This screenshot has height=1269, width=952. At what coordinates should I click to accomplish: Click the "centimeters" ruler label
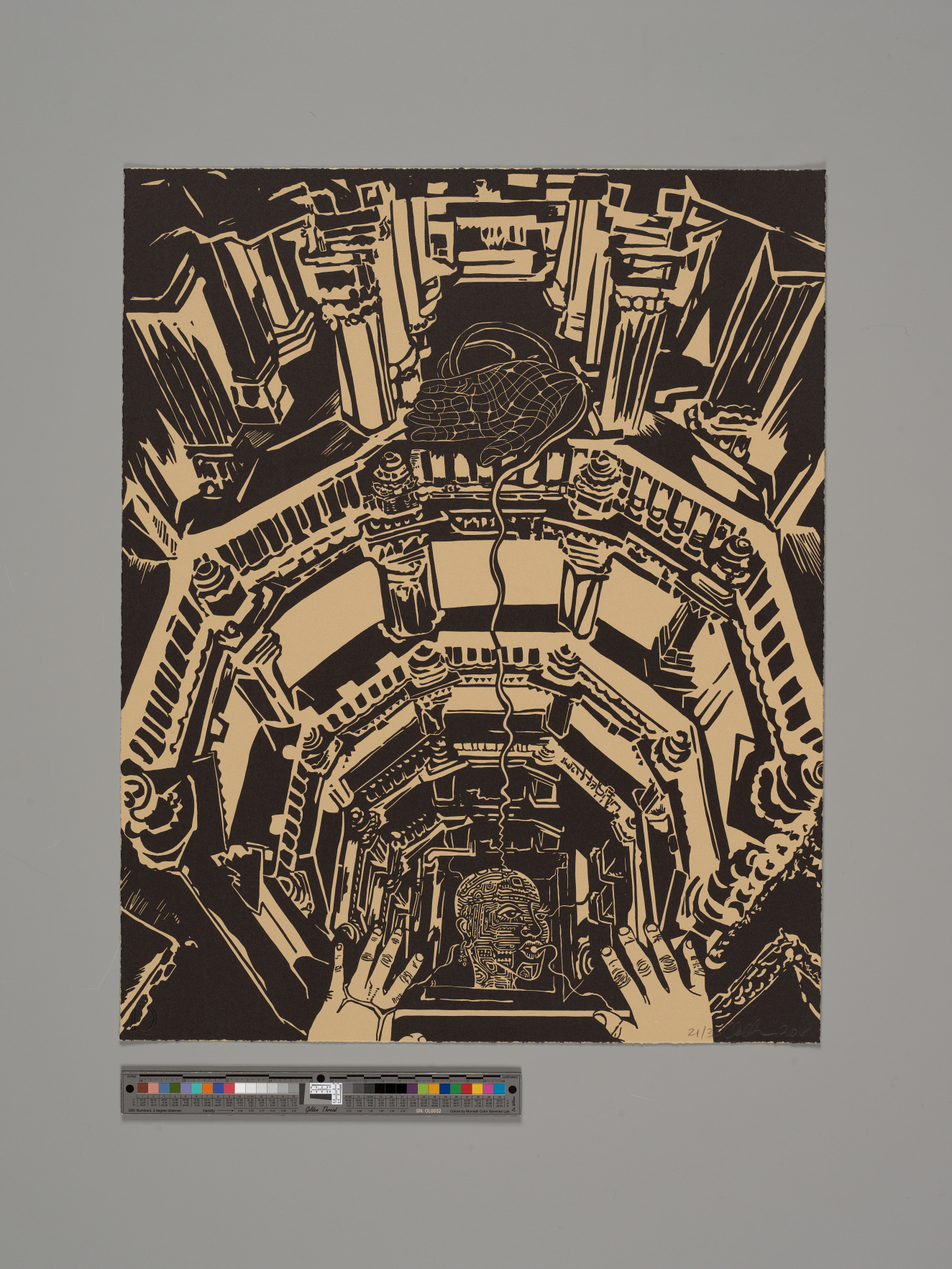[510, 1077]
